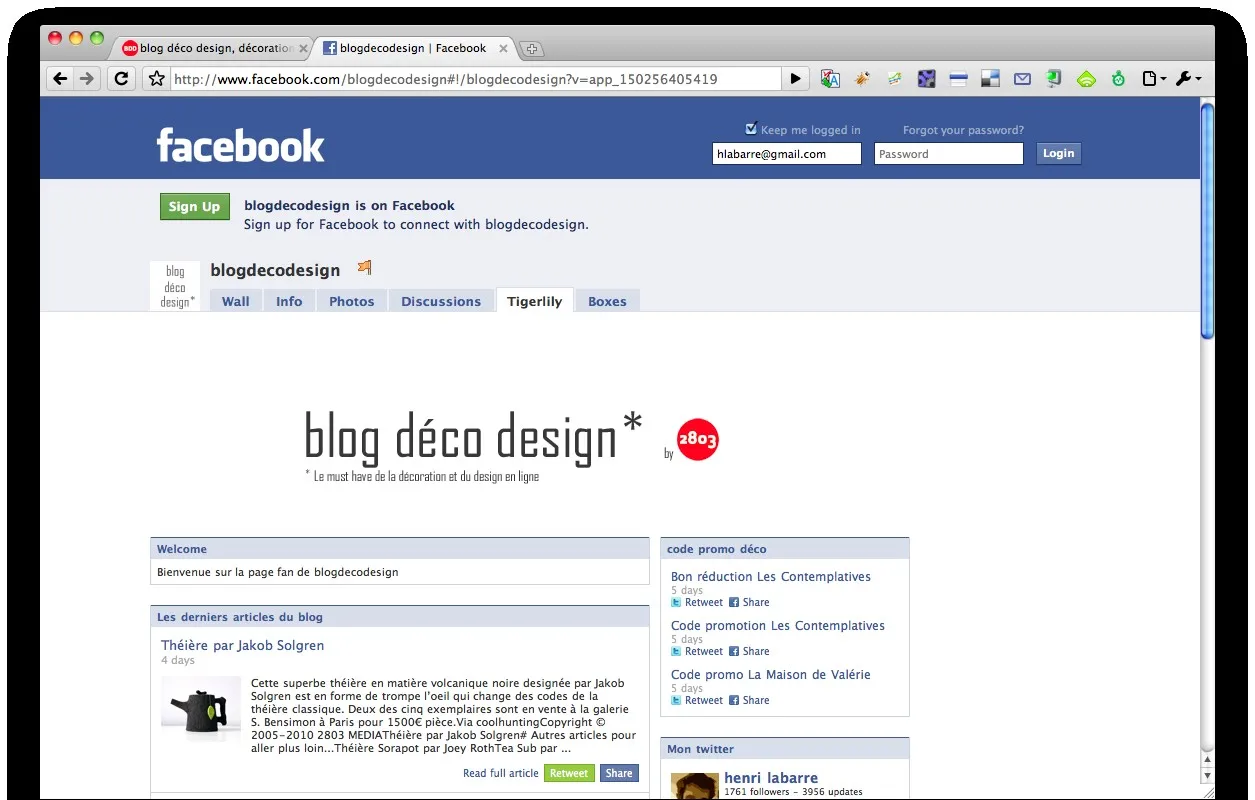Click Read full article link

pos(501,773)
